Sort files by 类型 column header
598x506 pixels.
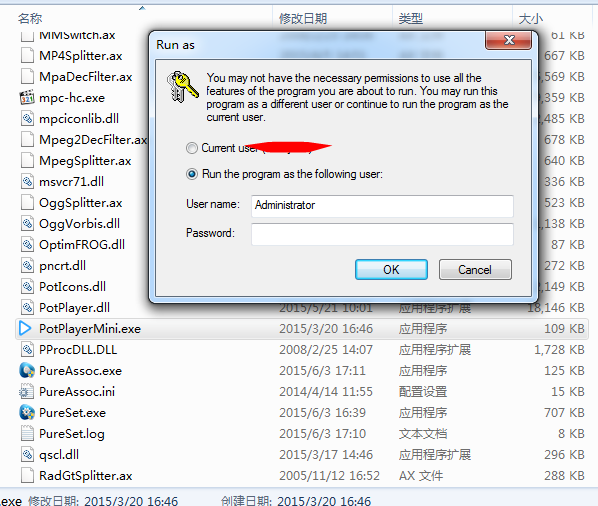(x=411, y=18)
